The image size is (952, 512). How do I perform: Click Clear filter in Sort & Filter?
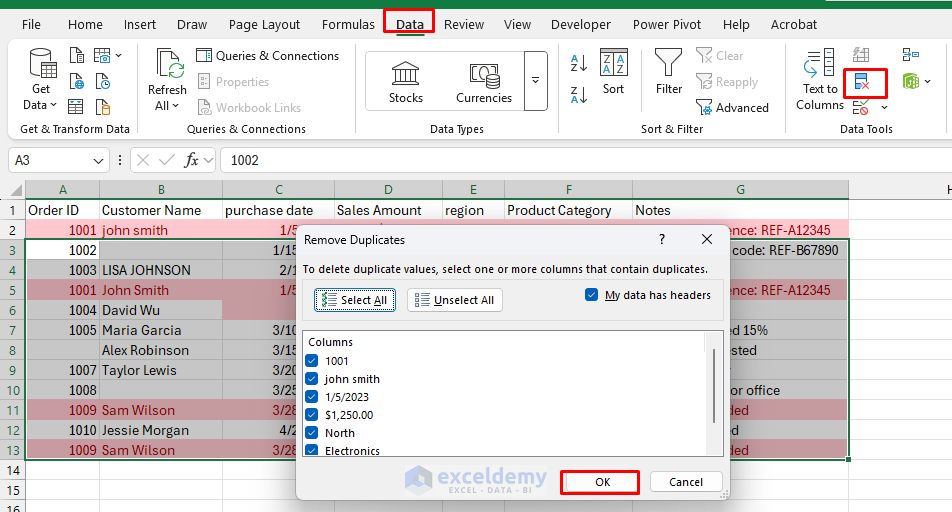click(719, 55)
